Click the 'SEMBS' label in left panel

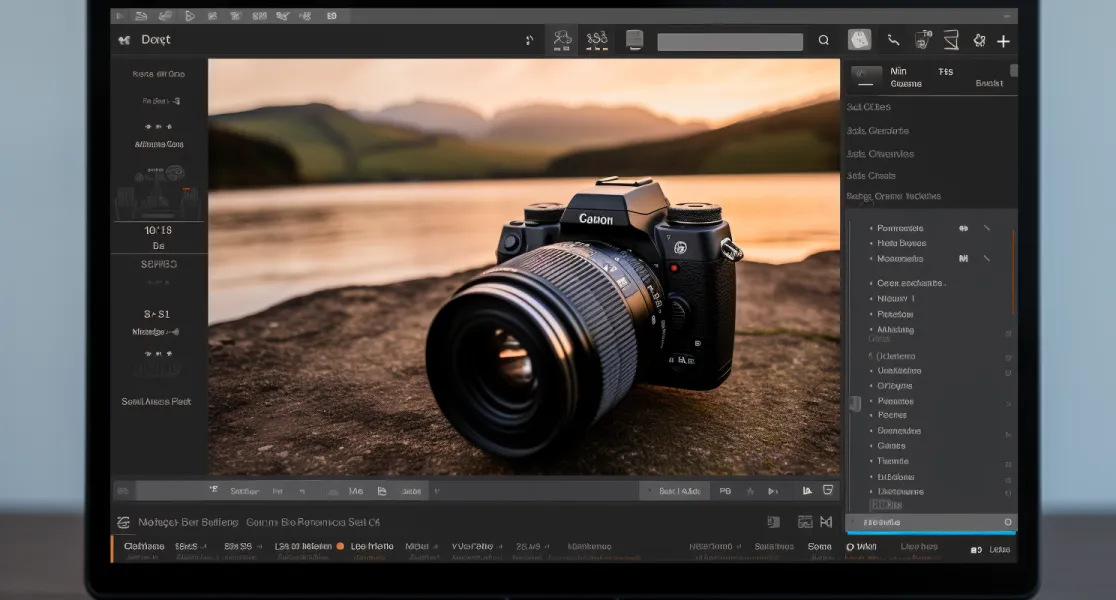click(x=159, y=264)
